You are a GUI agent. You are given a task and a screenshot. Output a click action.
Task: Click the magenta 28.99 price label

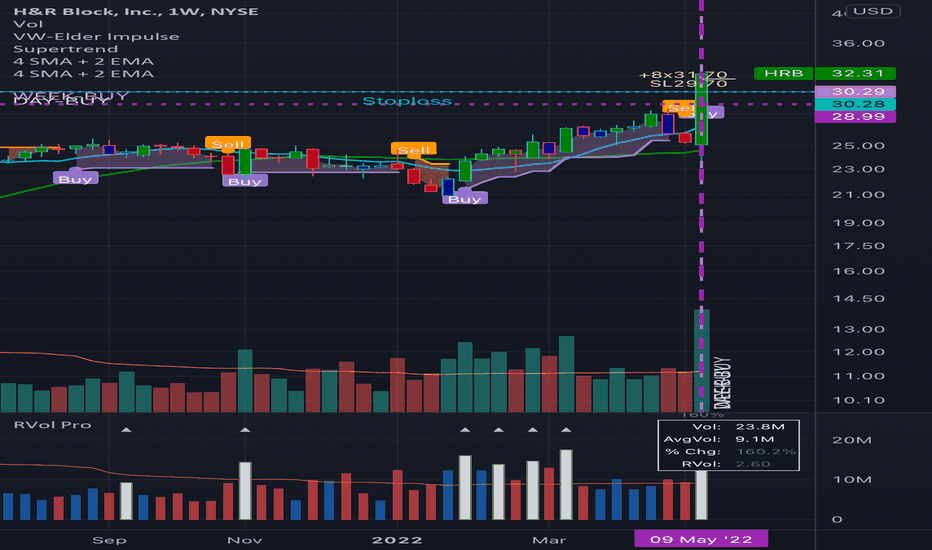855,117
